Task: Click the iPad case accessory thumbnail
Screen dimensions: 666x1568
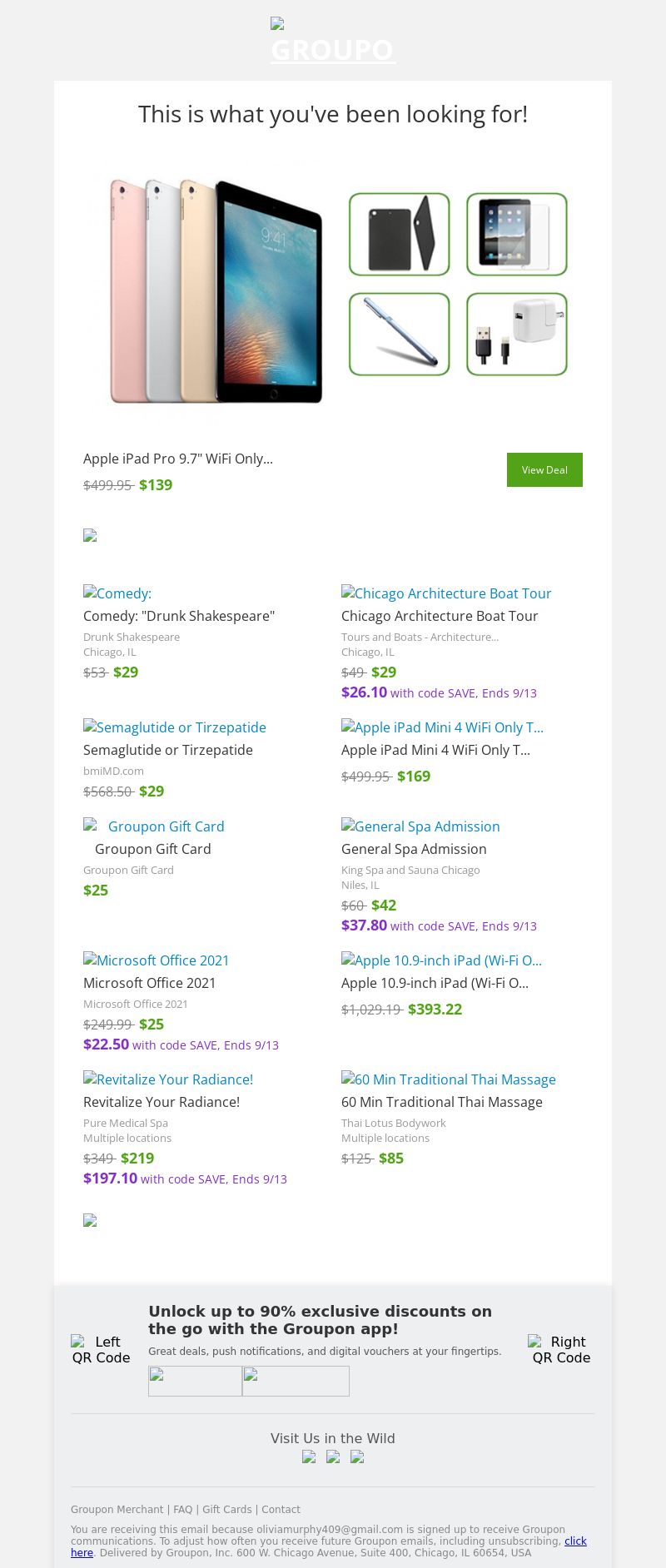Action: pyautogui.click(x=400, y=235)
